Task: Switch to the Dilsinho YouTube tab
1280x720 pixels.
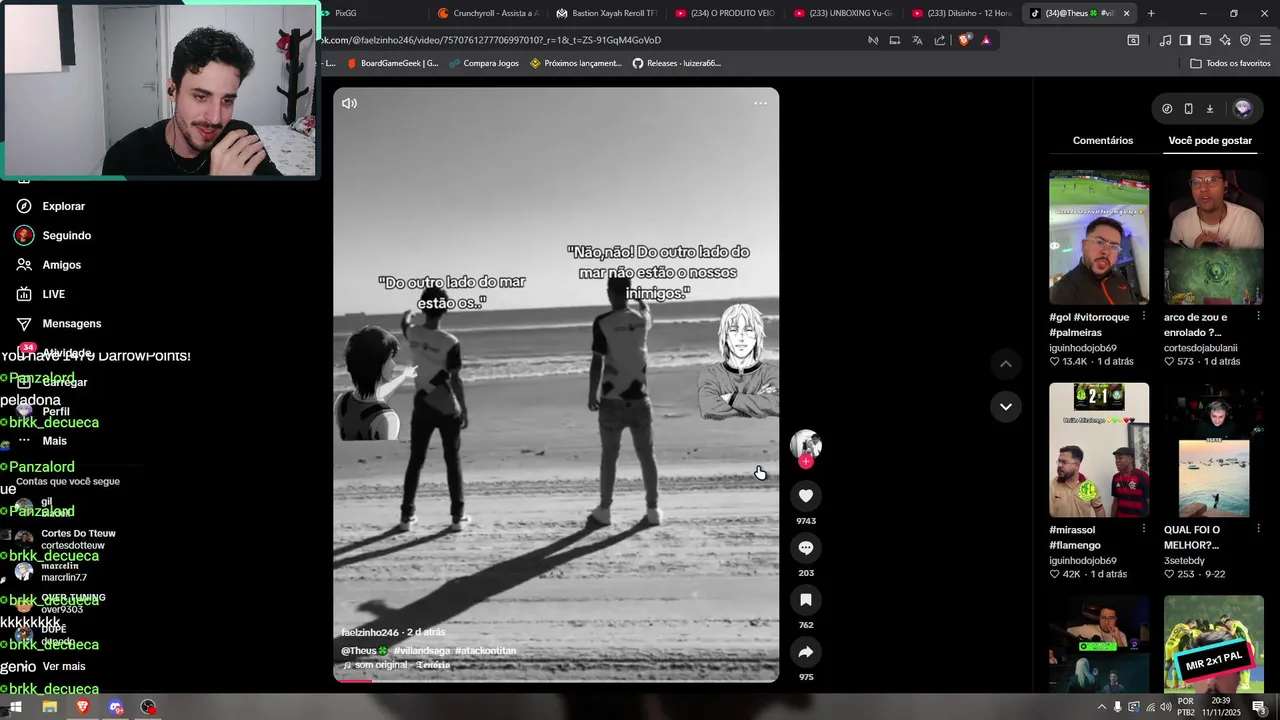Action: point(960,13)
